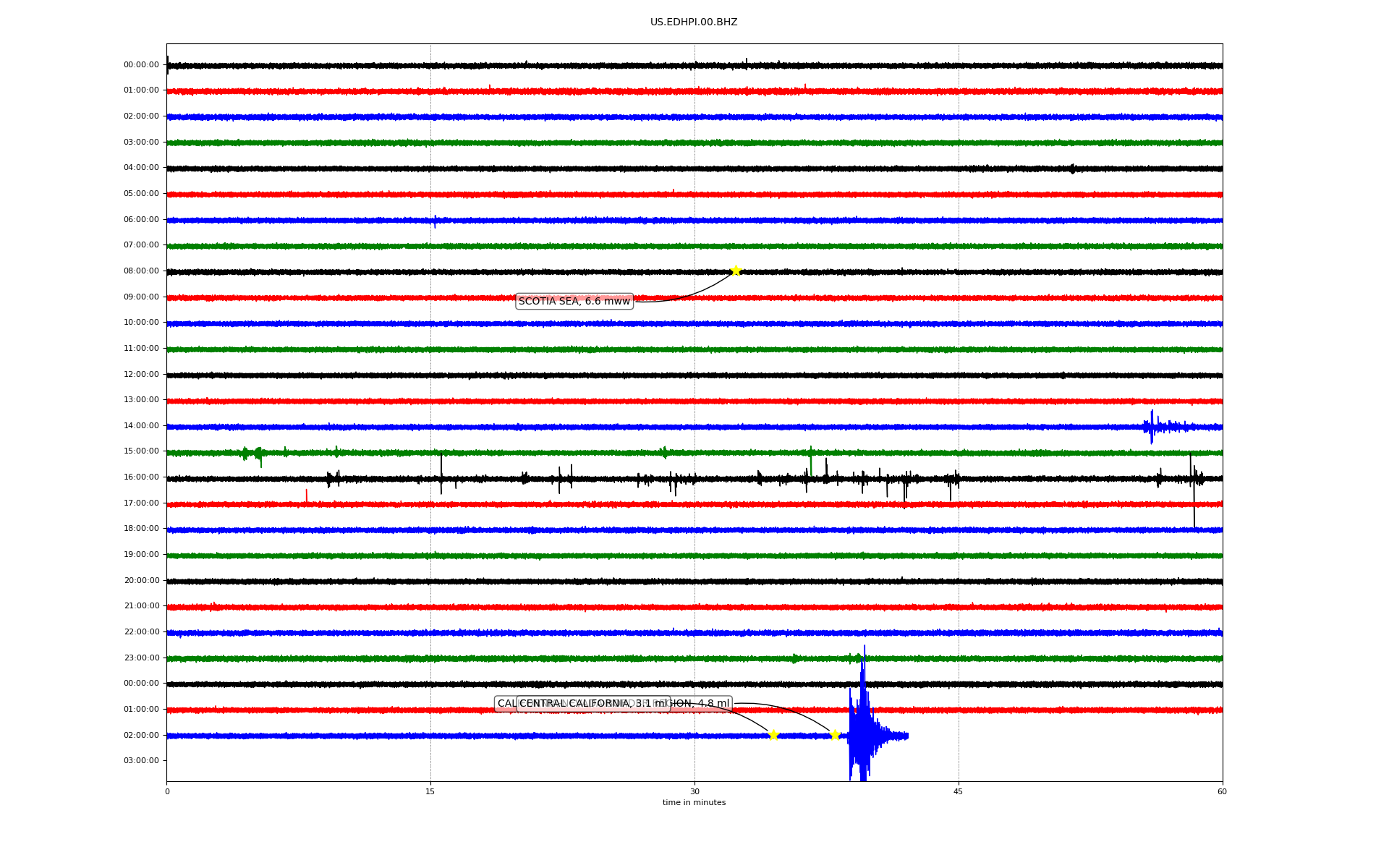The image size is (1389, 868).
Task: Click the 16:00:00 row label
Action: tap(141, 477)
